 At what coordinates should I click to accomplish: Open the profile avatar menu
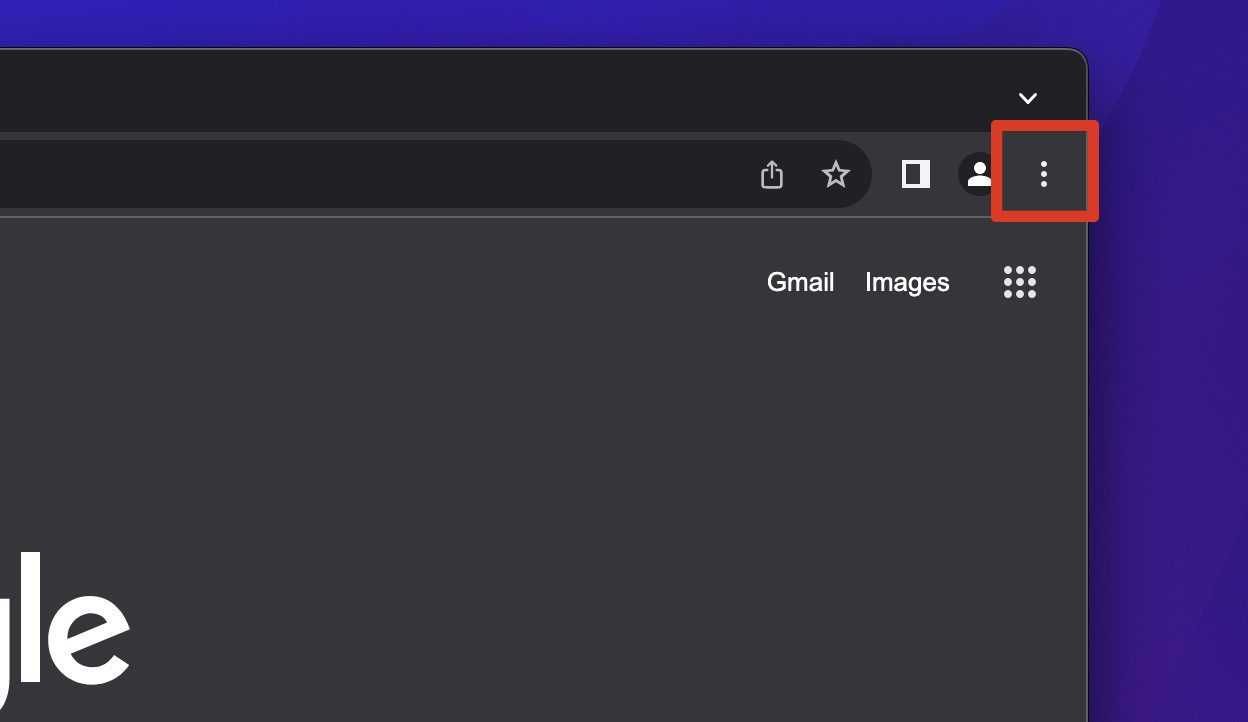(977, 174)
